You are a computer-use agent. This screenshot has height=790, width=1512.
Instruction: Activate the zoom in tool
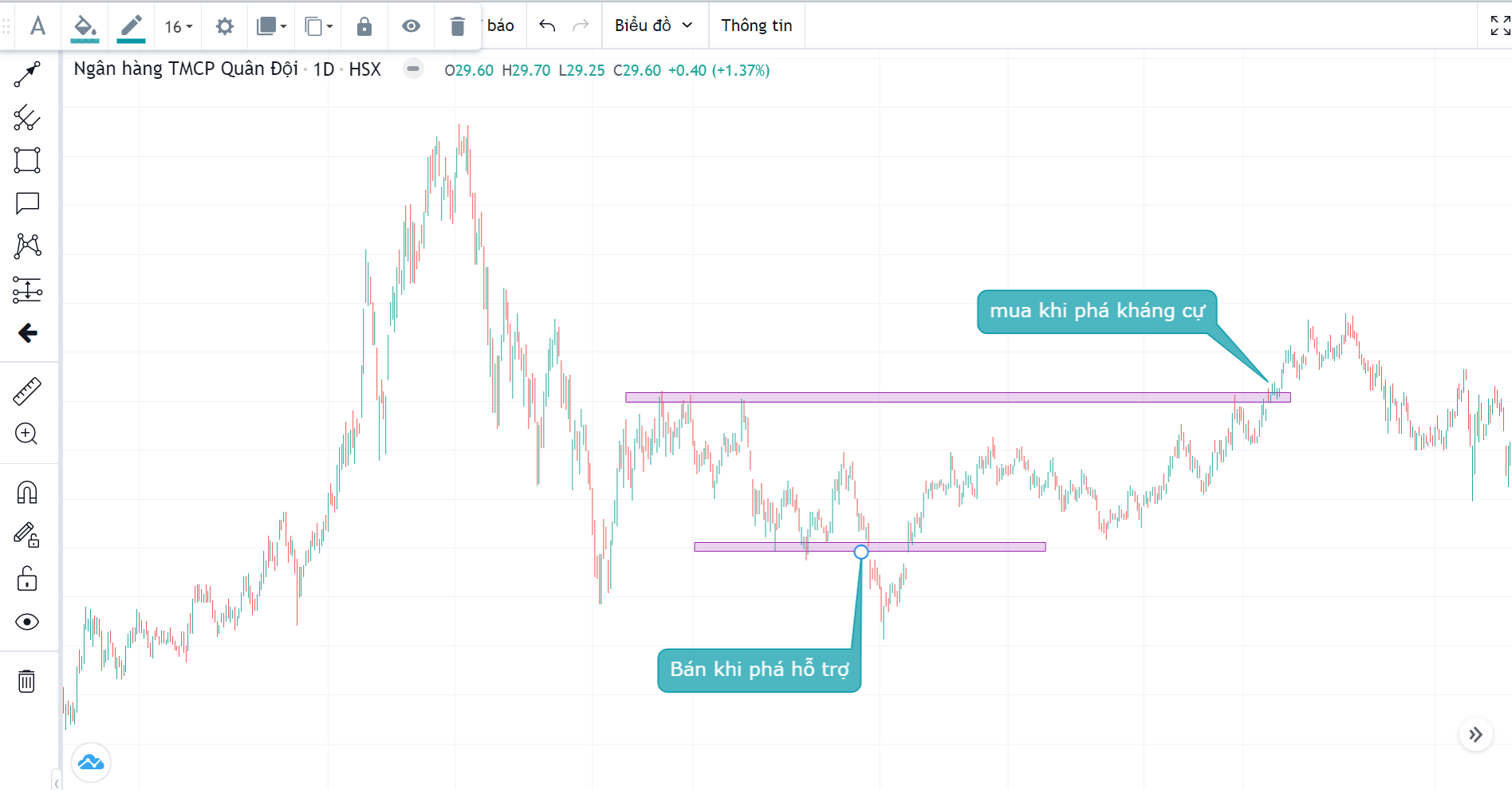[27, 434]
